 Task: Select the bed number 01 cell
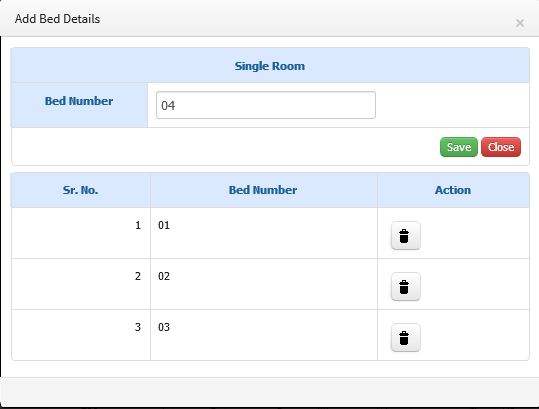tap(264, 233)
